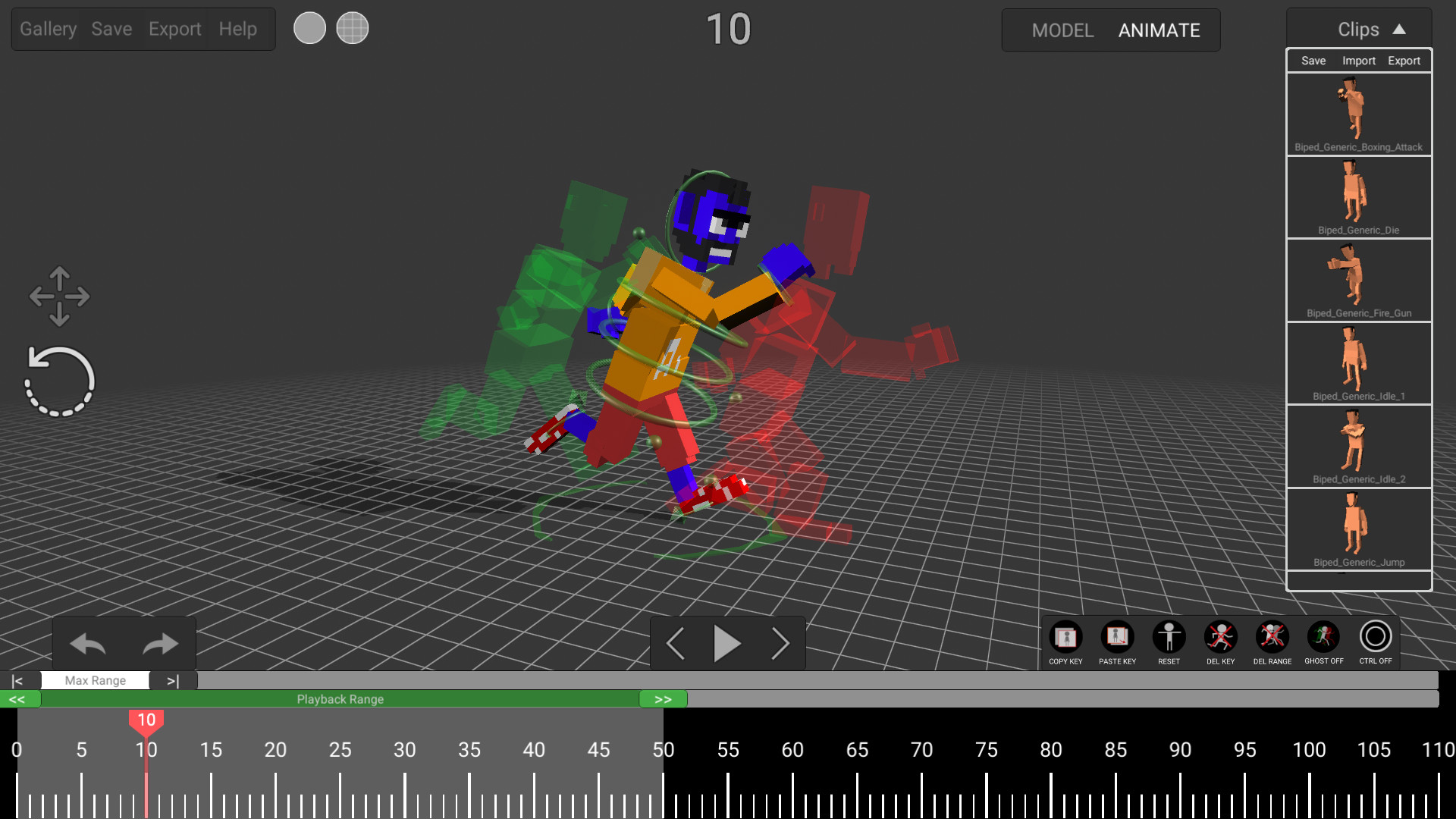Viewport: 1456px width, 819px height.
Task: Click Import in the Clips panel
Action: click(x=1358, y=60)
